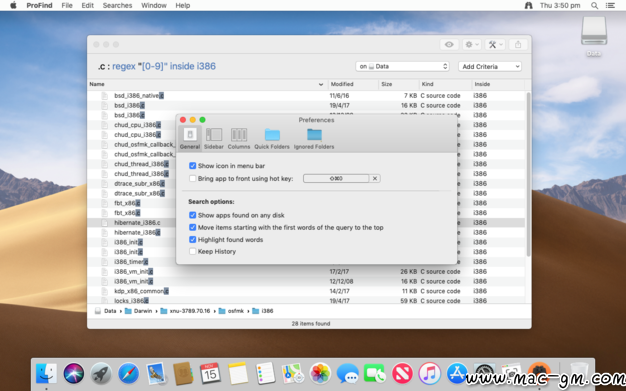The width and height of the screenshot is (626, 391).
Task: Open the Quick Folders preferences tab
Action: [x=272, y=138]
